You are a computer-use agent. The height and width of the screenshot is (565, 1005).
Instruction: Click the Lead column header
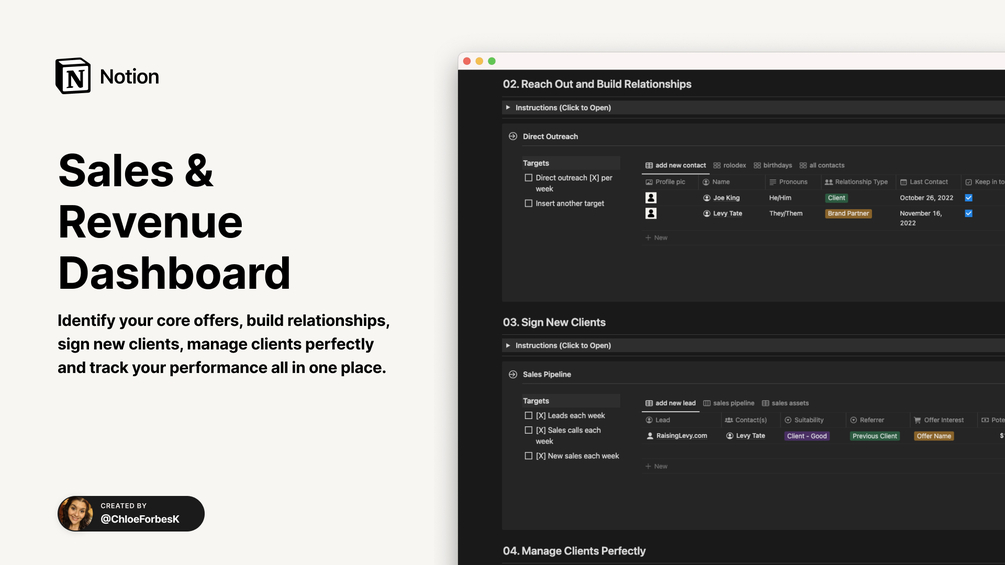coord(658,420)
